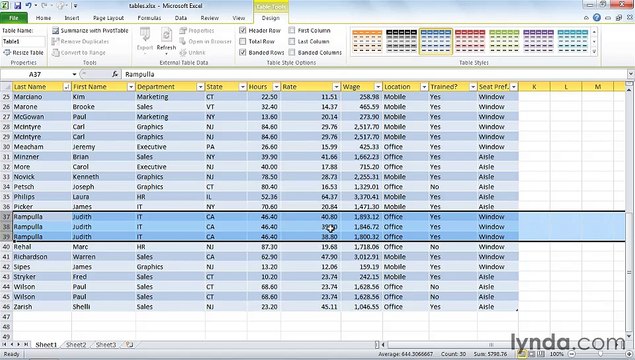The image size is (635, 360).
Task: Expand the Name Box dropdown arrow
Action: [74, 74]
